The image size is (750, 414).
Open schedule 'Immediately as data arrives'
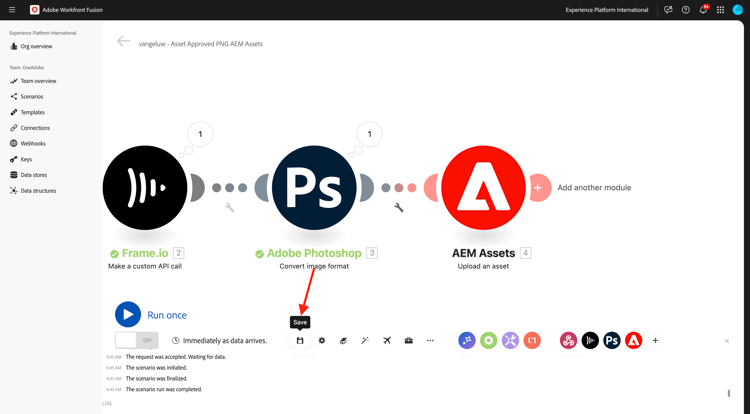(220, 341)
